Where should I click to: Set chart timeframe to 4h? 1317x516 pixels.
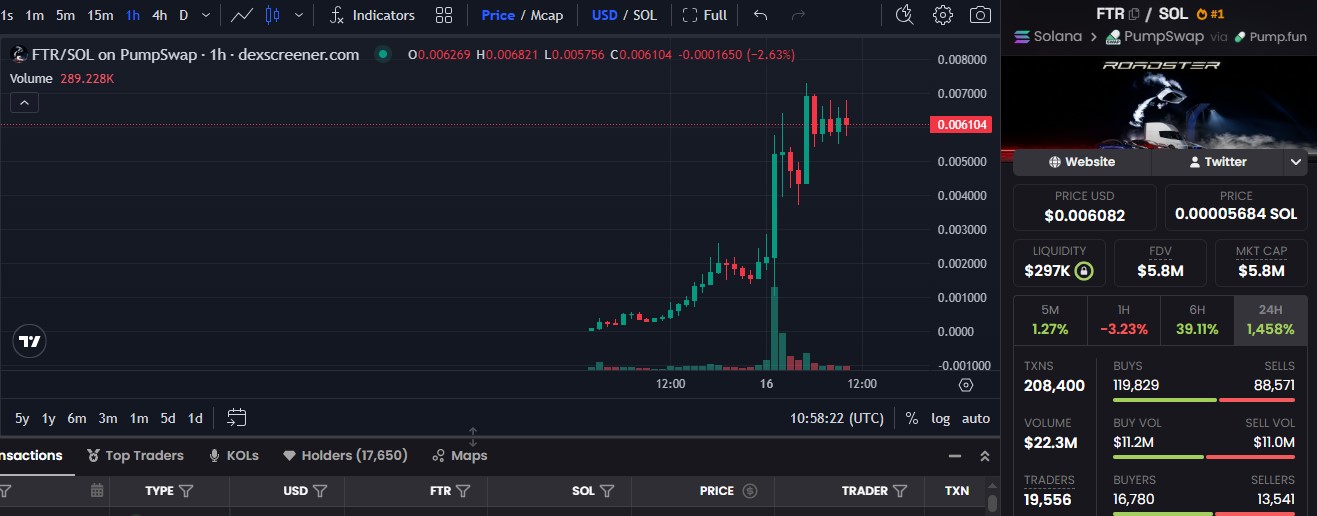(159, 15)
